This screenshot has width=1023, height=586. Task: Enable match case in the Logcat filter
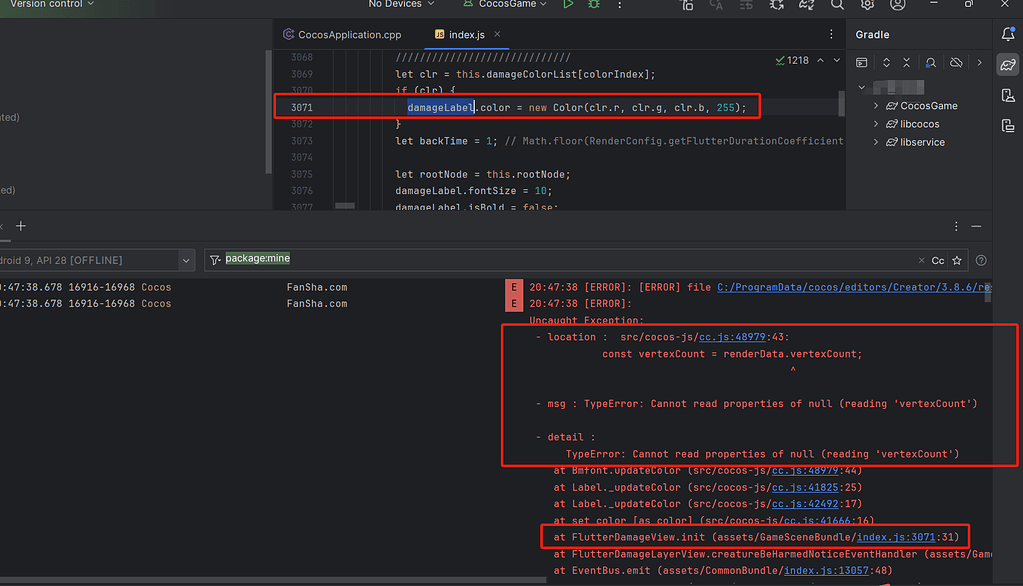click(936, 260)
